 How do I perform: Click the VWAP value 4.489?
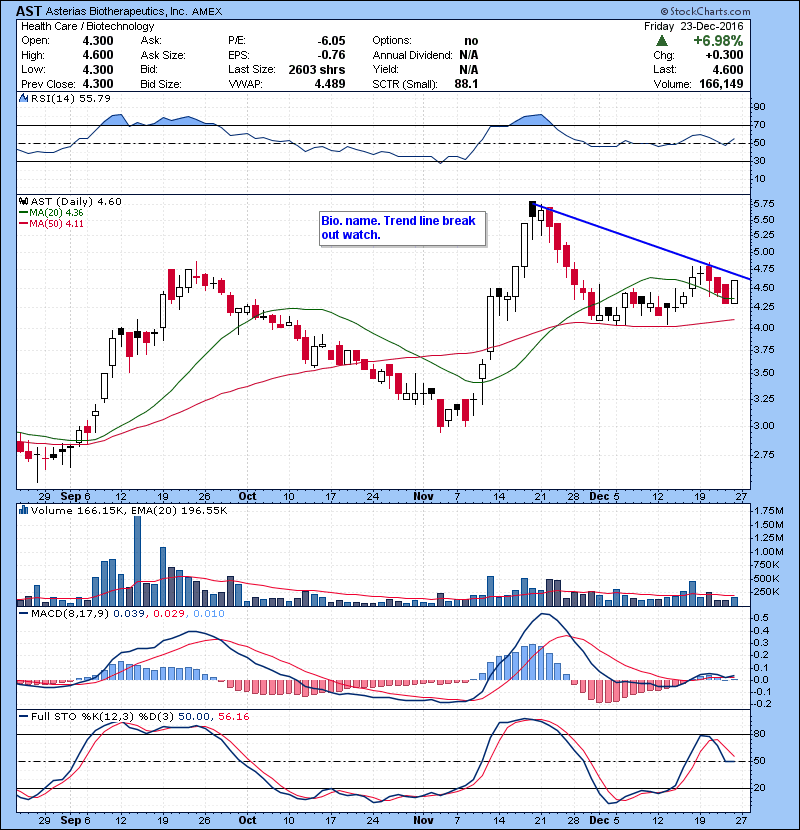click(x=330, y=84)
